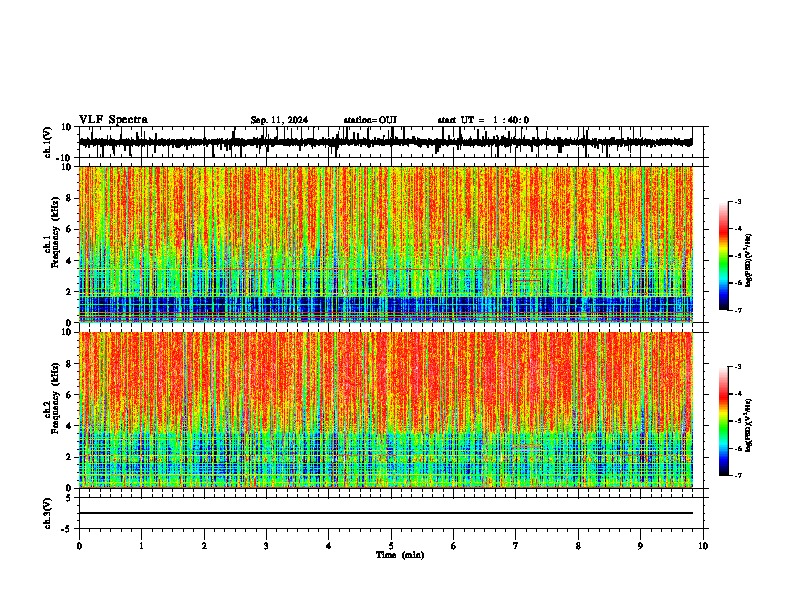Click the "5" tick on ch.3(V) axis
Viewport: 792px width, 612px height.
click(x=69, y=498)
